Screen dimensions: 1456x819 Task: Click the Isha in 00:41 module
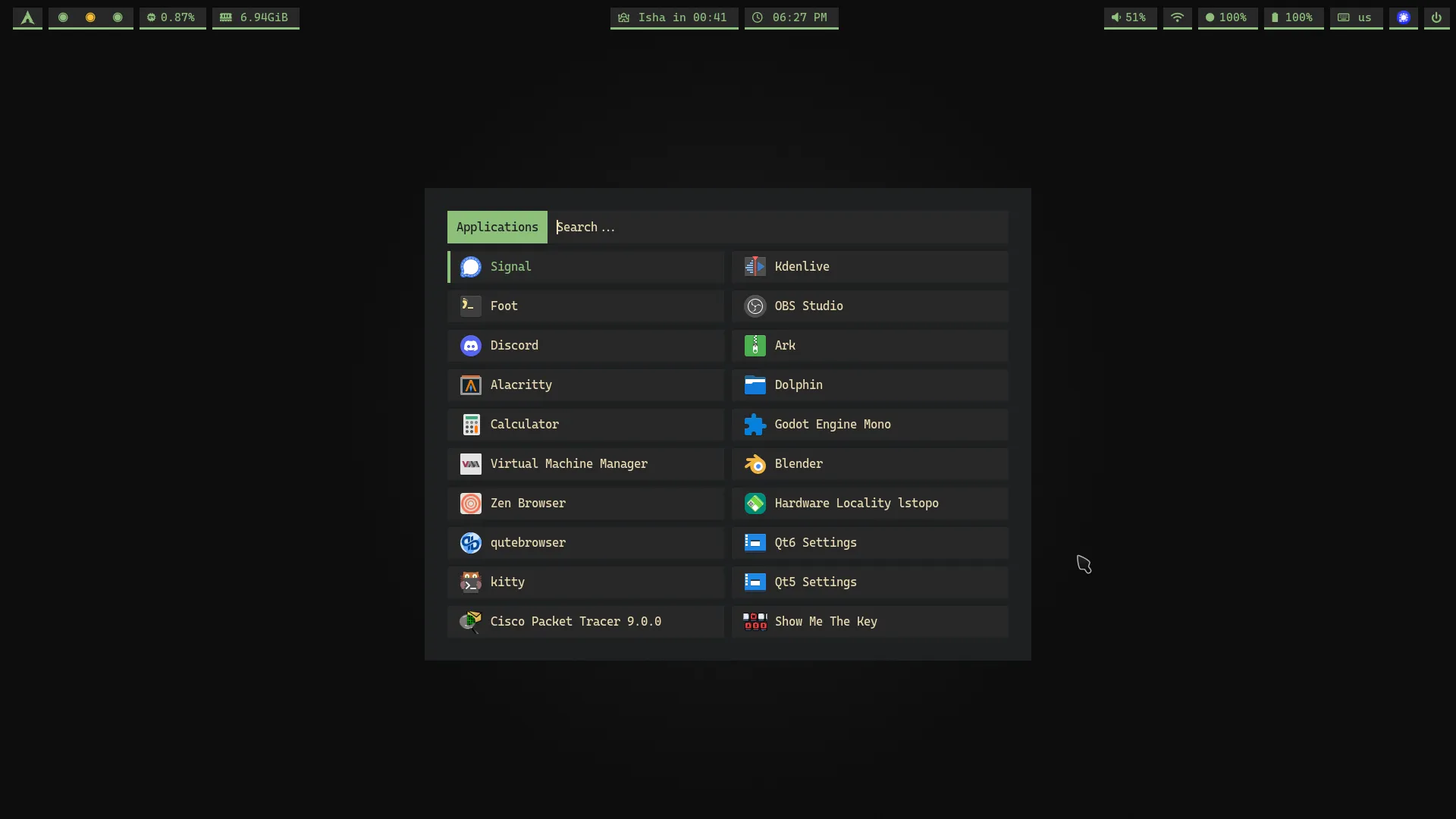(x=674, y=17)
